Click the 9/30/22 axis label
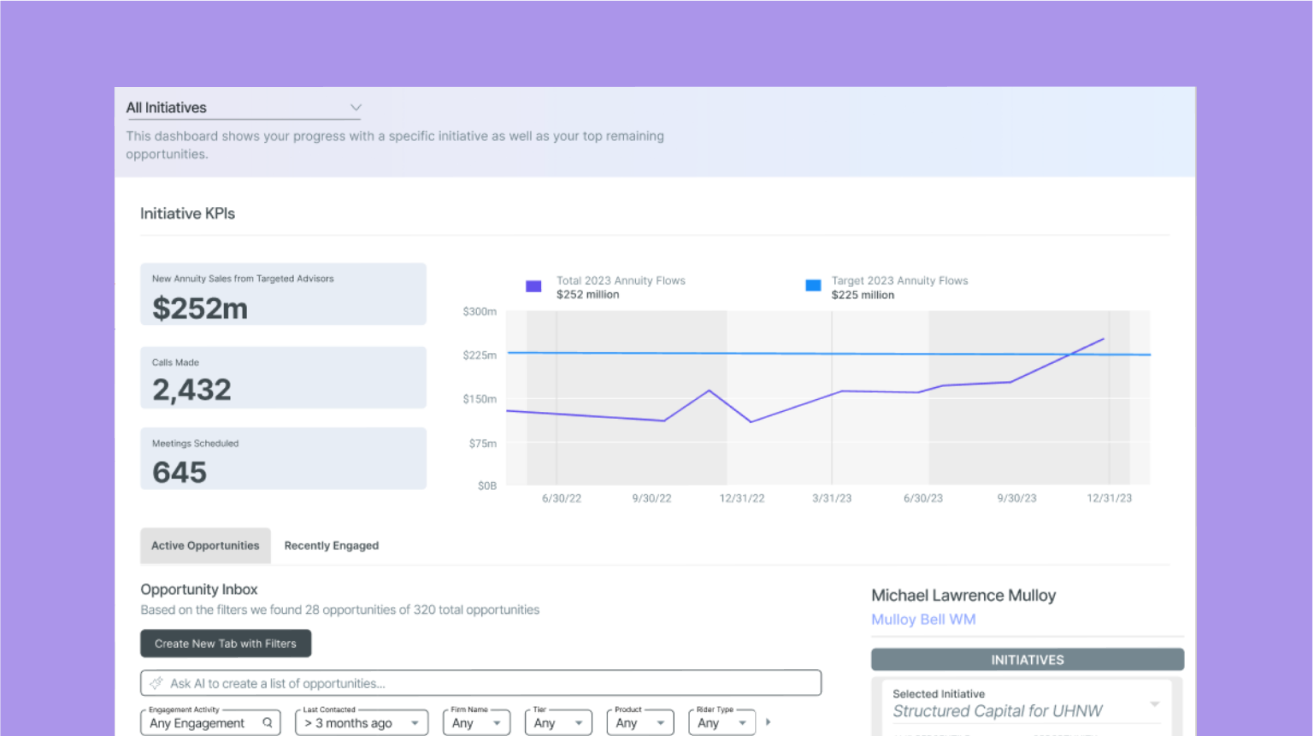1313x736 pixels. (x=651, y=498)
